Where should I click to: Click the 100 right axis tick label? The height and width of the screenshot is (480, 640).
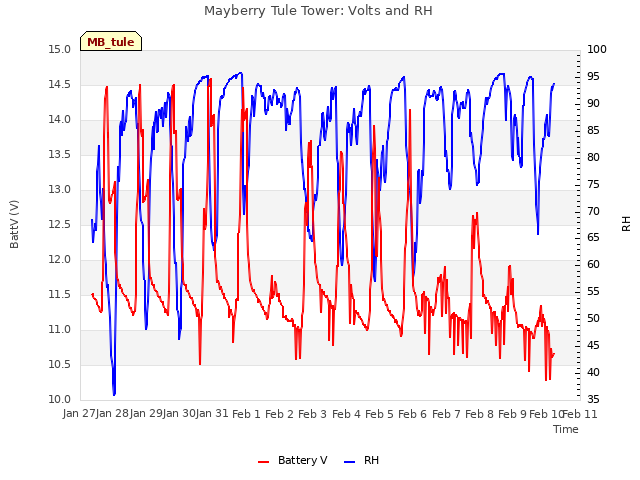[597, 50]
